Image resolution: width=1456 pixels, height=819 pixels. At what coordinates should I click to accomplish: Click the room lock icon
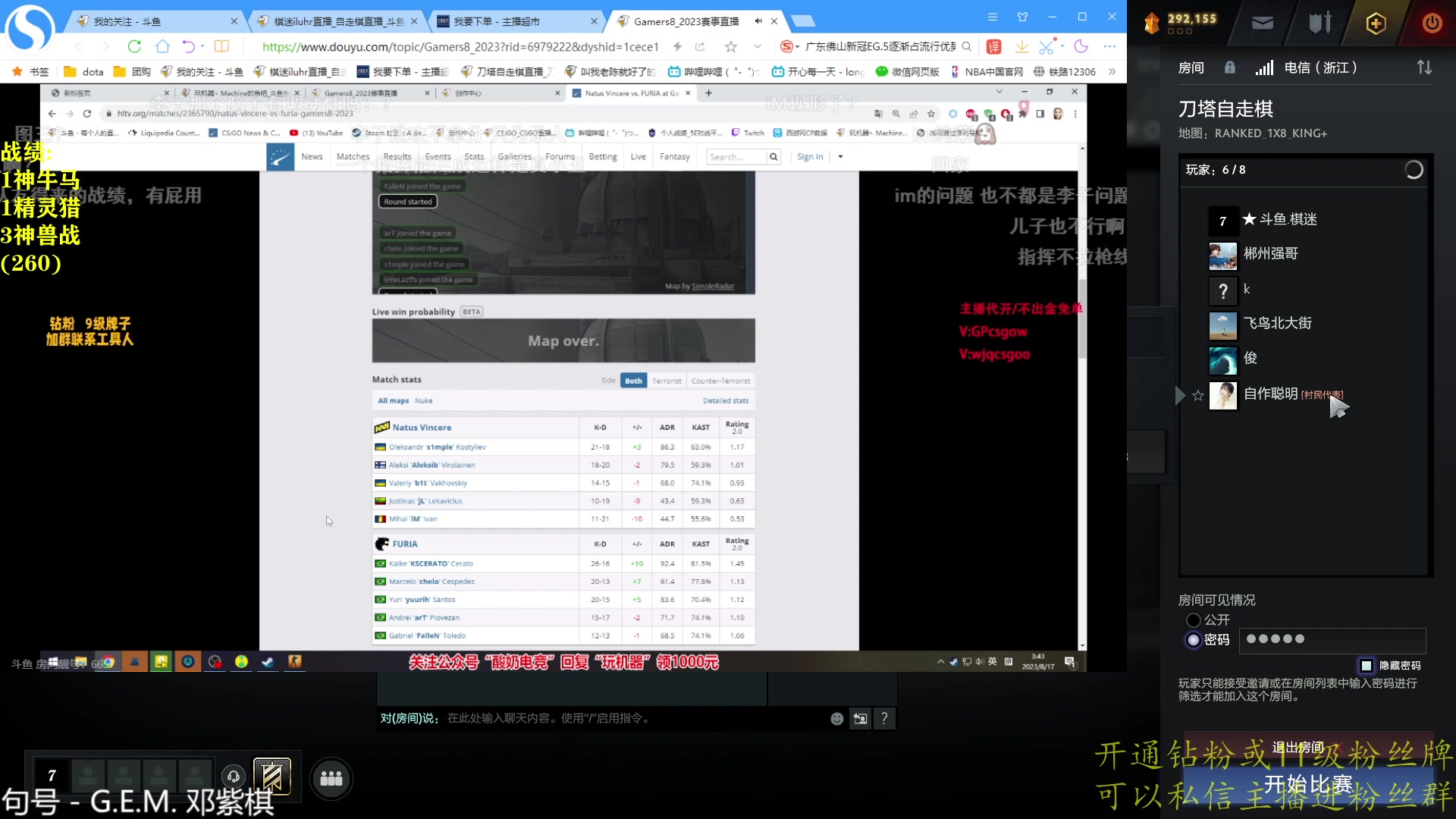point(1230,67)
